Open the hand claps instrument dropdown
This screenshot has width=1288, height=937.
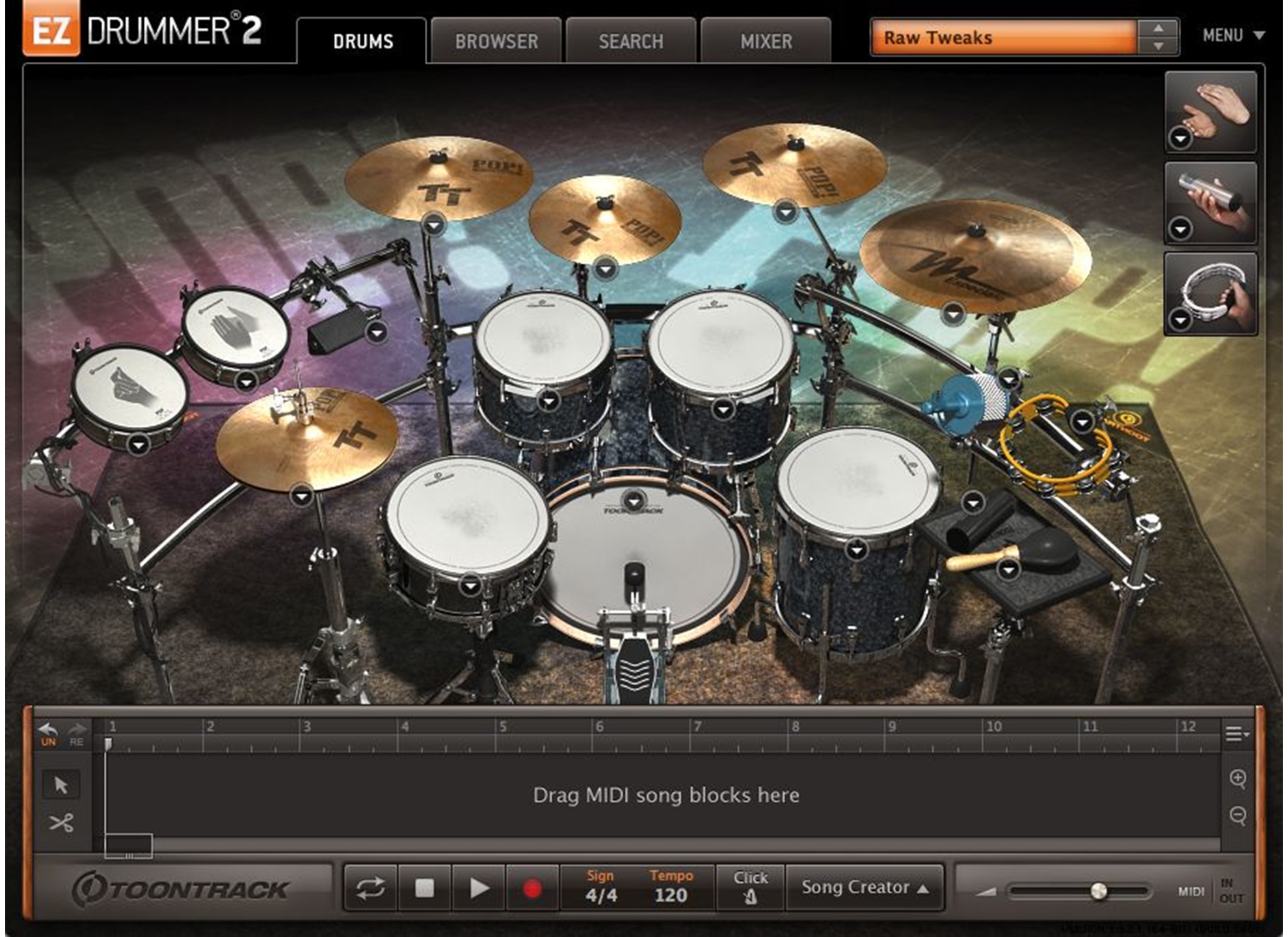[1181, 138]
